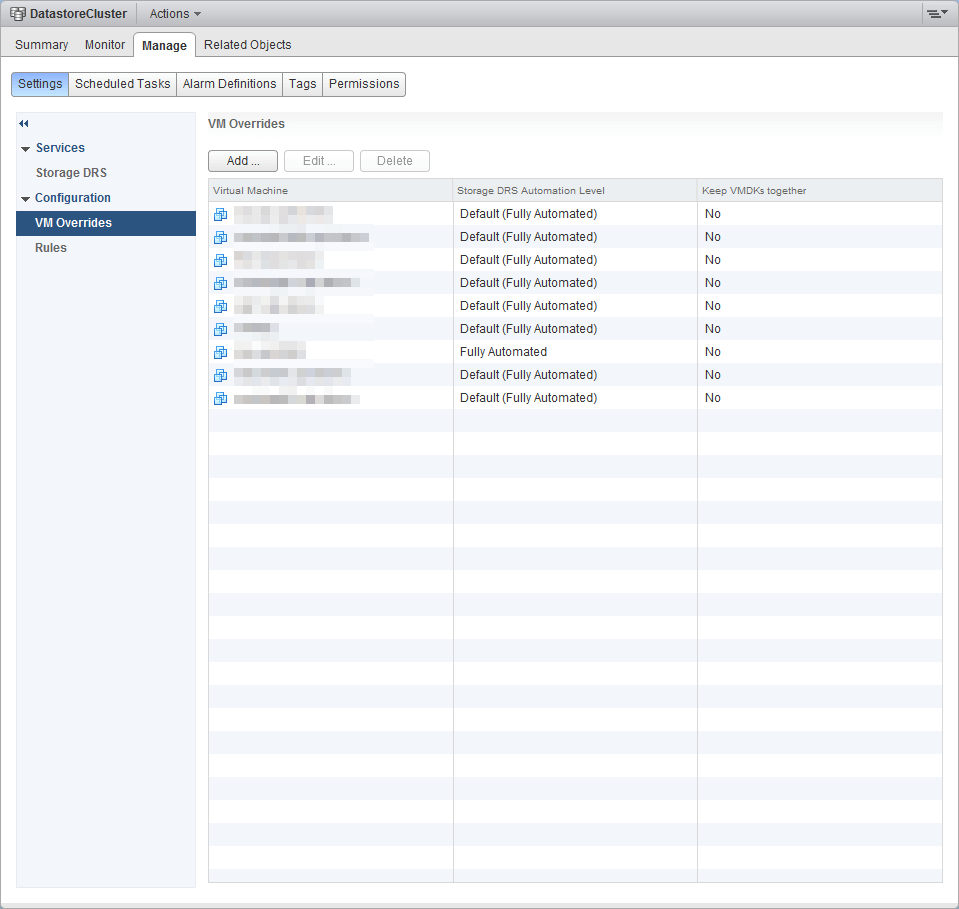Viewport: 959px width, 909px height.
Task: Switch to the Summary tab
Action: coord(42,45)
